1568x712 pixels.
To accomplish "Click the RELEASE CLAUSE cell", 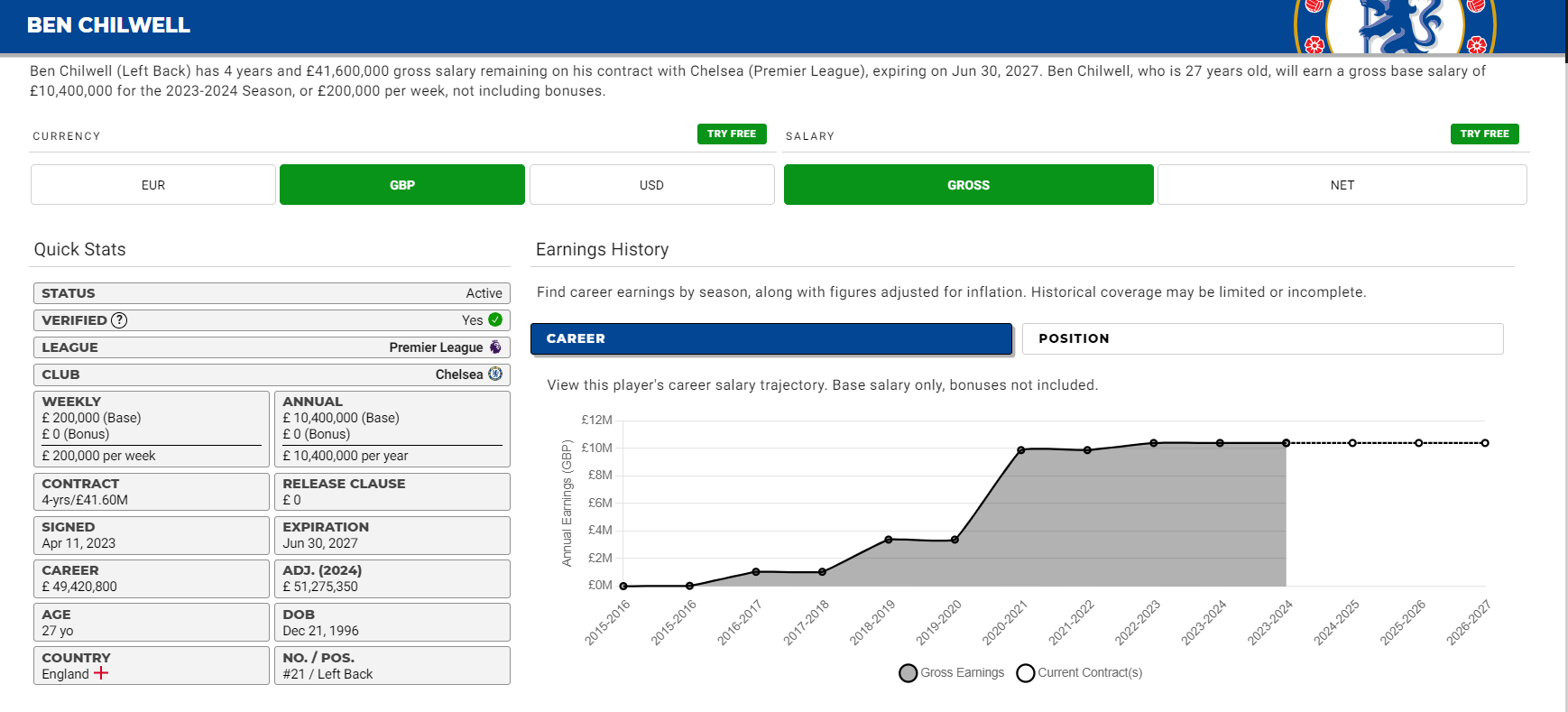I will [x=392, y=492].
